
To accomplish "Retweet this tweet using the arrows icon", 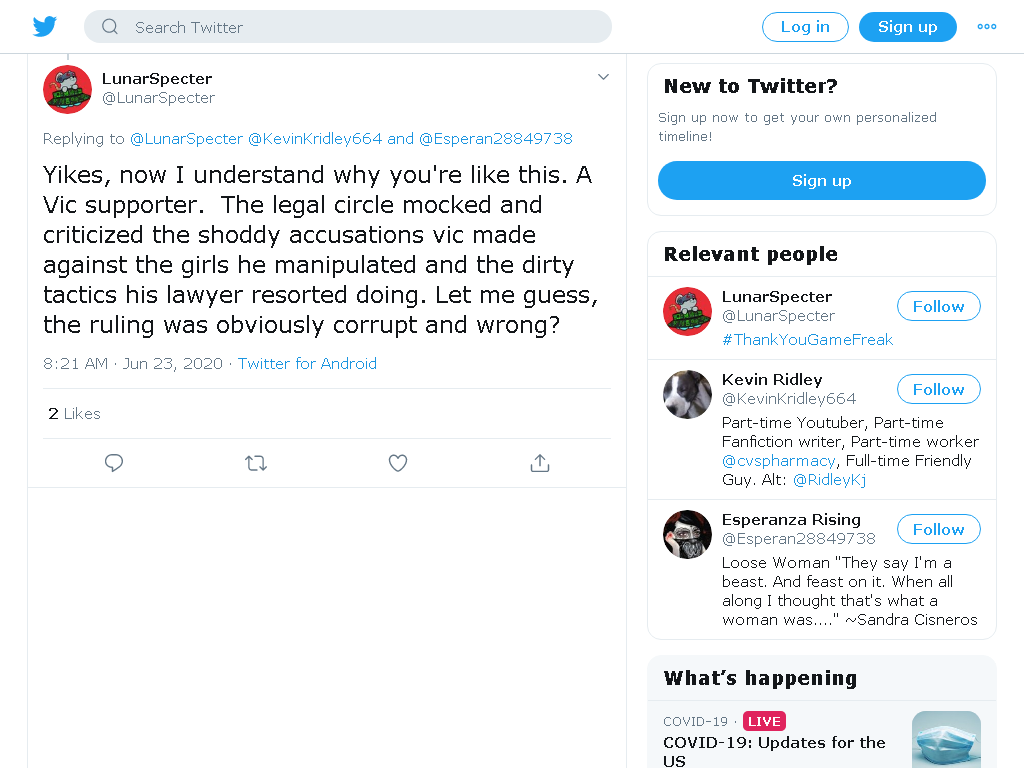I will 256,464.
